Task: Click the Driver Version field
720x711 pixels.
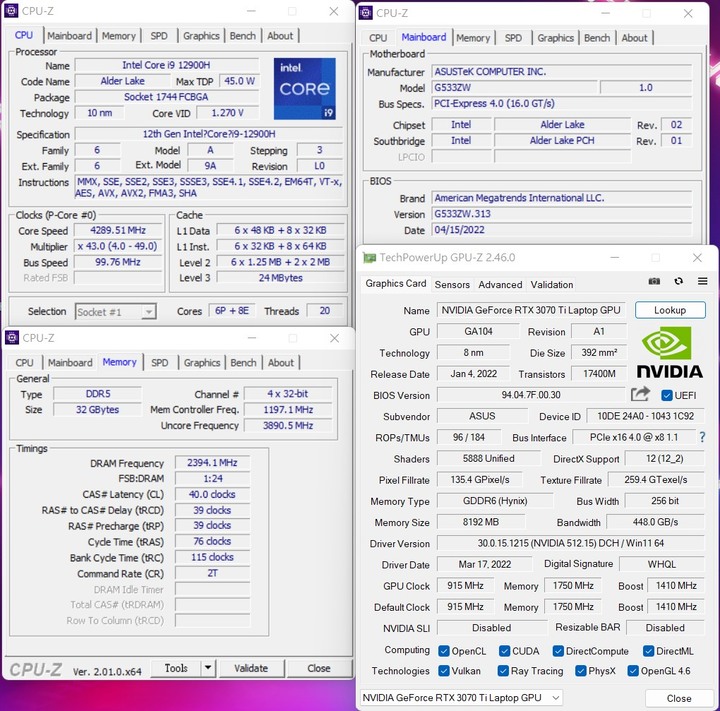Action: point(570,543)
